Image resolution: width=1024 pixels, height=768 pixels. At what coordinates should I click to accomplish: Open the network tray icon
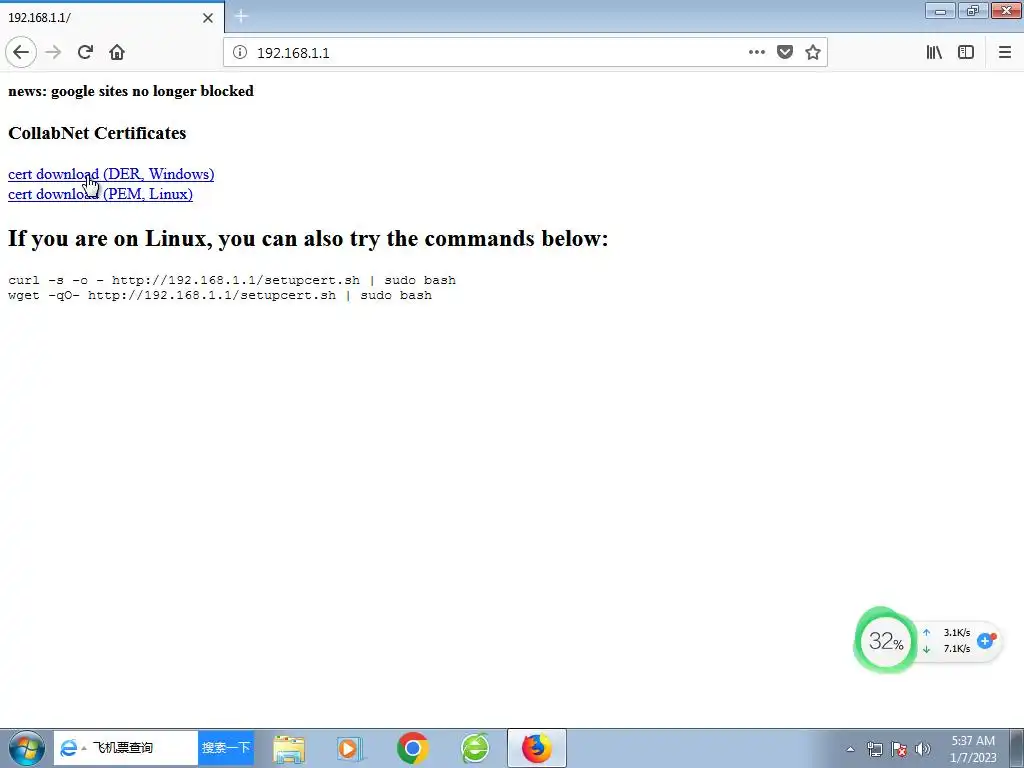coord(874,749)
